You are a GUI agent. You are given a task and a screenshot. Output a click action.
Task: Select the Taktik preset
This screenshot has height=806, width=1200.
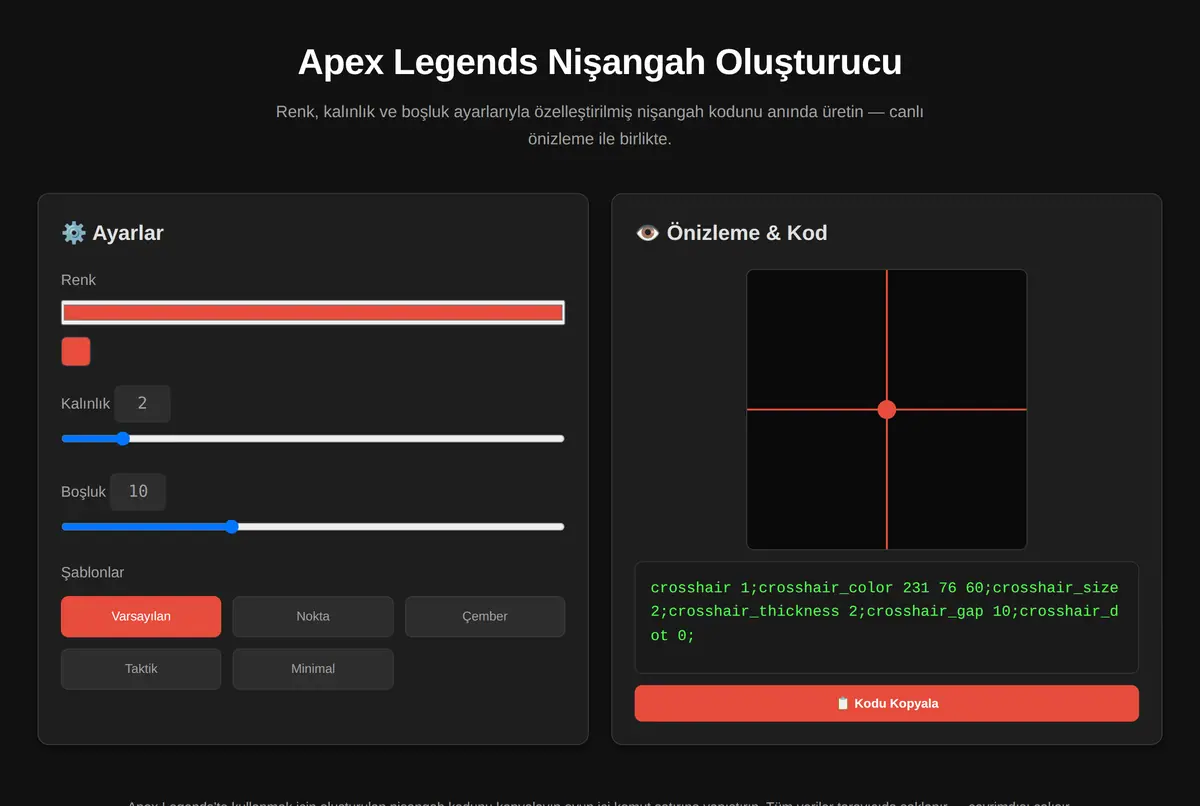[141, 669]
